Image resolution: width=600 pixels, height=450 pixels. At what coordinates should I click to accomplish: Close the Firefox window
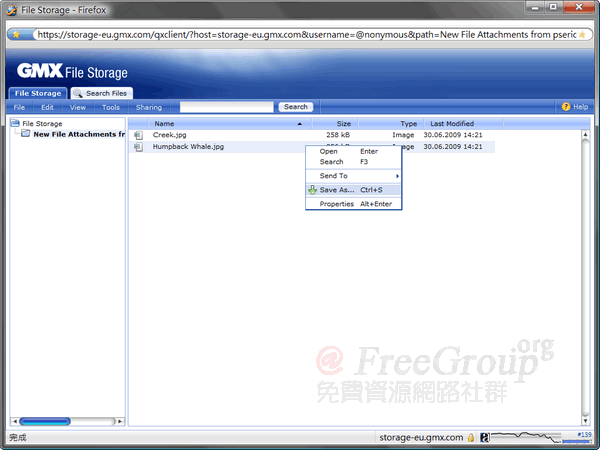coord(579,7)
